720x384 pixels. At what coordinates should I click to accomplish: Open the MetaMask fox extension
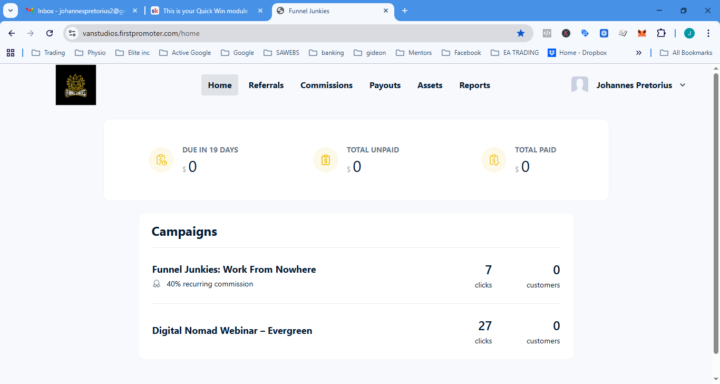click(x=641, y=33)
